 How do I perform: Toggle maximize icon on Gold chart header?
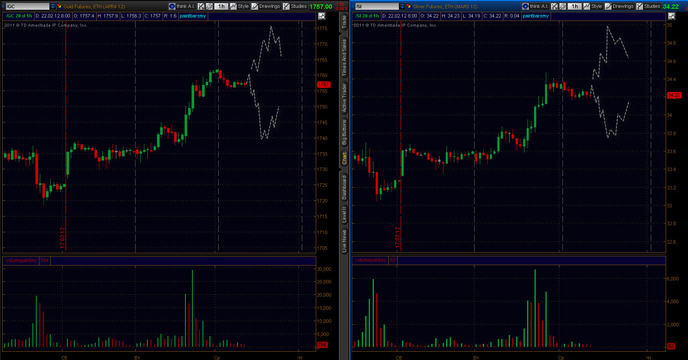point(322,16)
